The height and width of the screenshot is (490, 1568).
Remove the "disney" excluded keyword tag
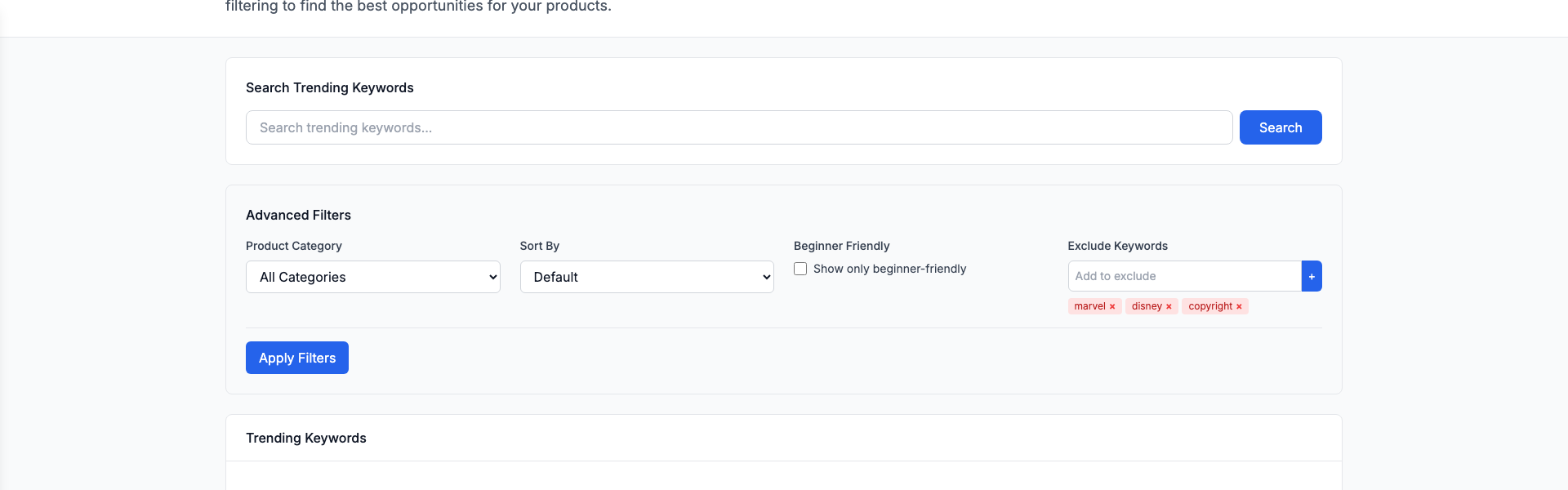click(1168, 306)
